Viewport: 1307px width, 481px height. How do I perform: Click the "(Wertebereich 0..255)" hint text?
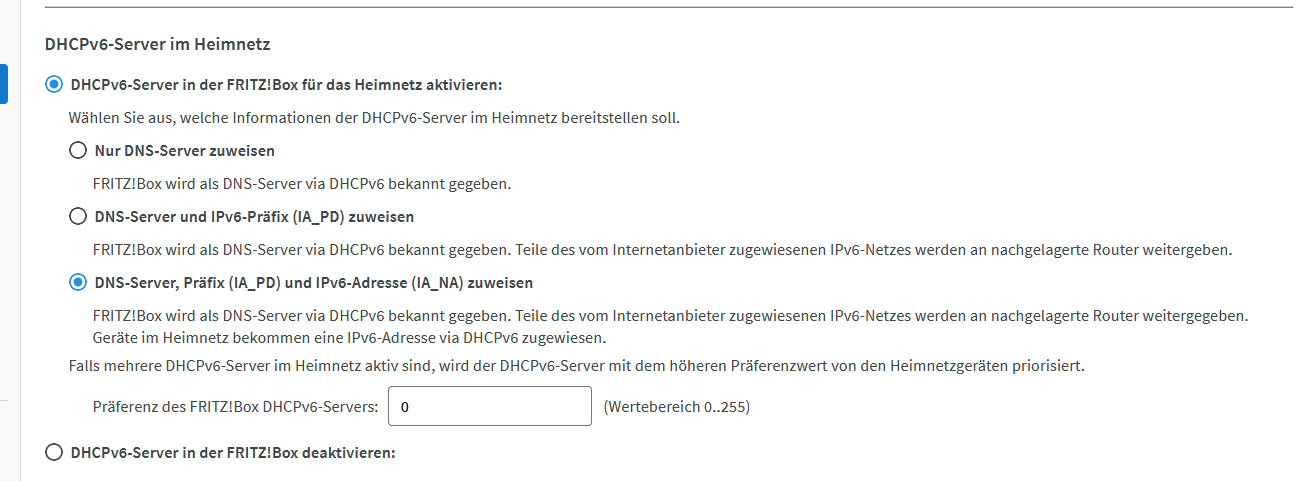677,407
